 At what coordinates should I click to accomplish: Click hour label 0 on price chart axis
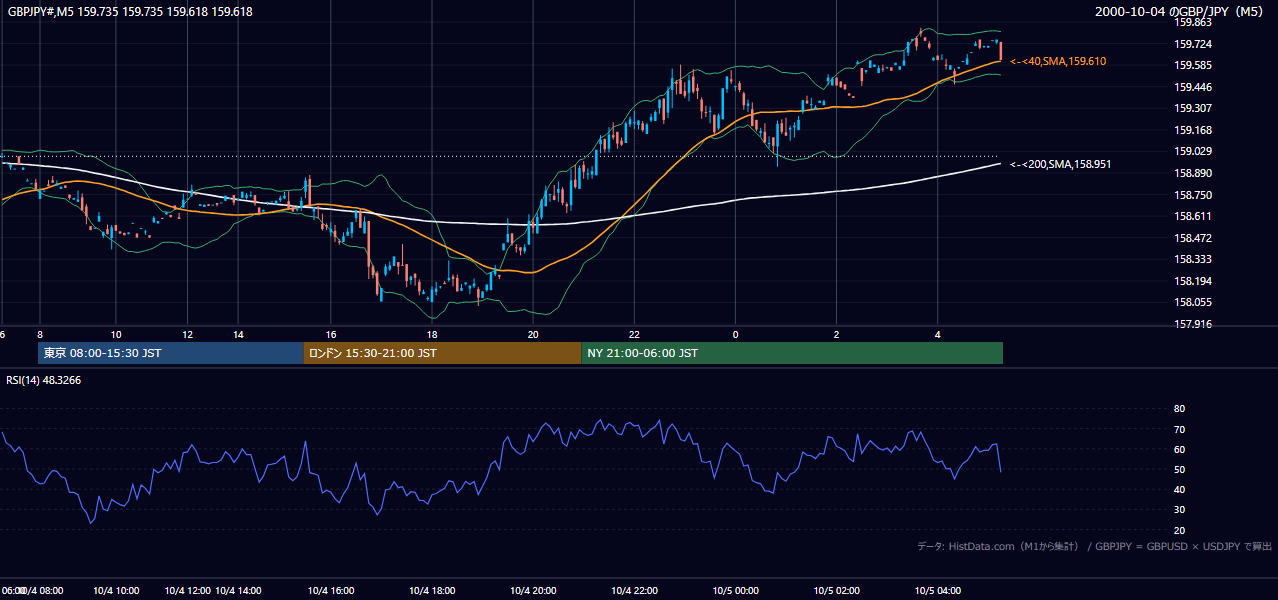pyautogui.click(x=735, y=334)
